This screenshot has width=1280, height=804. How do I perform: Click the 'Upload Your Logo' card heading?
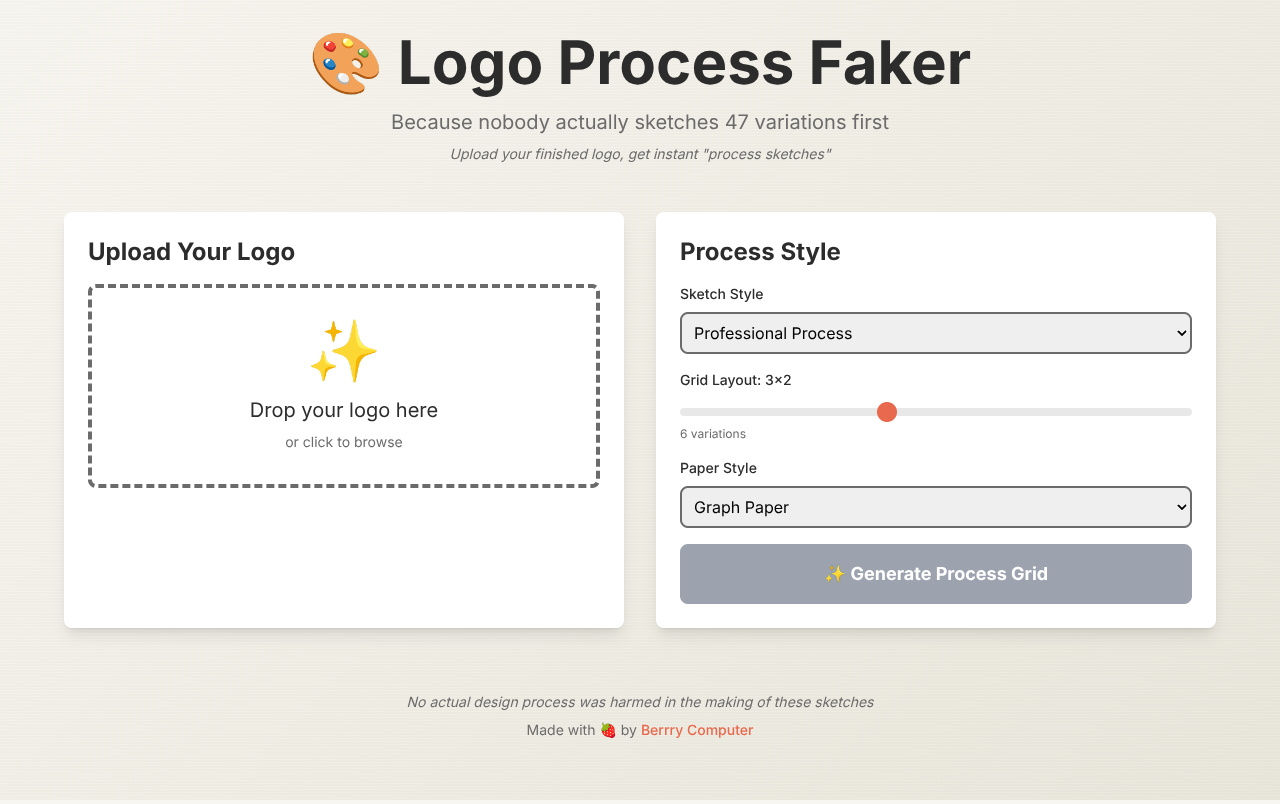point(191,252)
